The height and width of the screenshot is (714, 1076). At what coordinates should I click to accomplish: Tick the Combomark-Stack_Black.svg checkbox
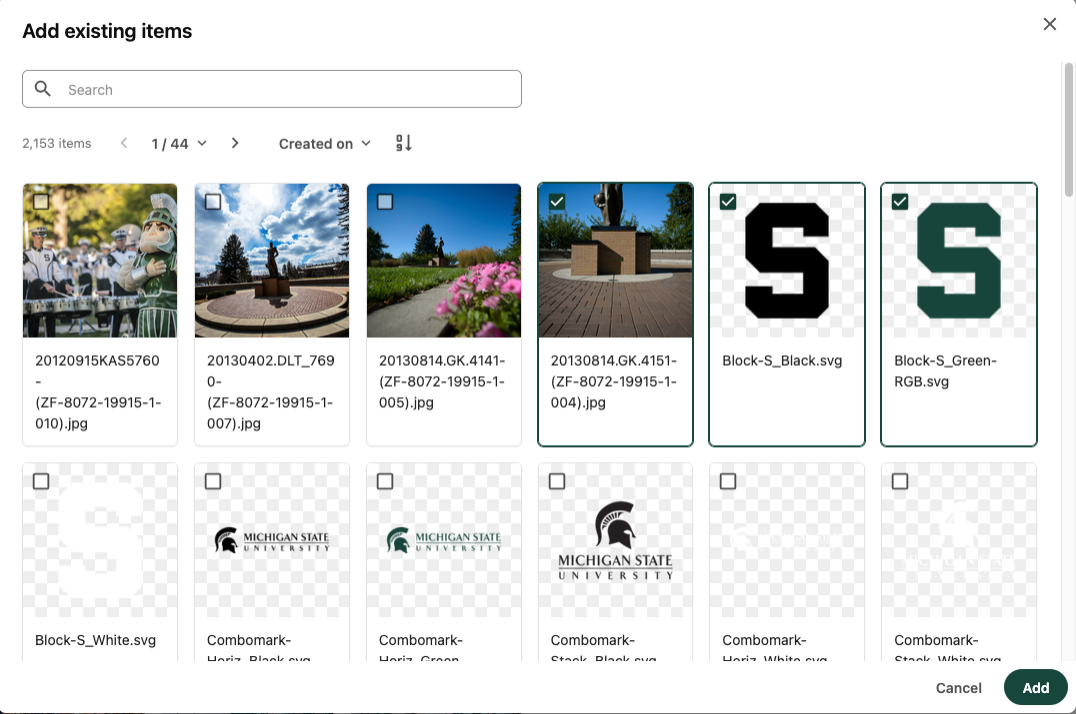point(557,482)
